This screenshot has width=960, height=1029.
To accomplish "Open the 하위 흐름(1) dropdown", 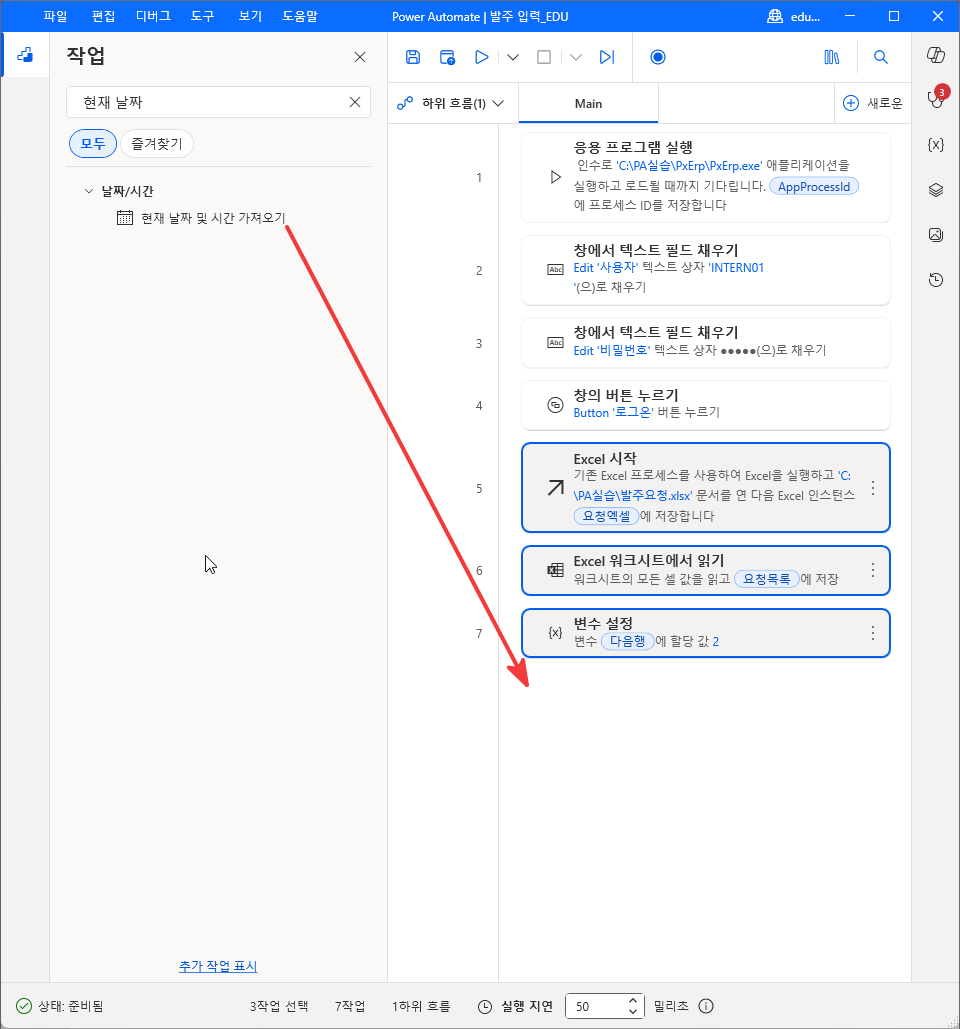I will click(451, 103).
